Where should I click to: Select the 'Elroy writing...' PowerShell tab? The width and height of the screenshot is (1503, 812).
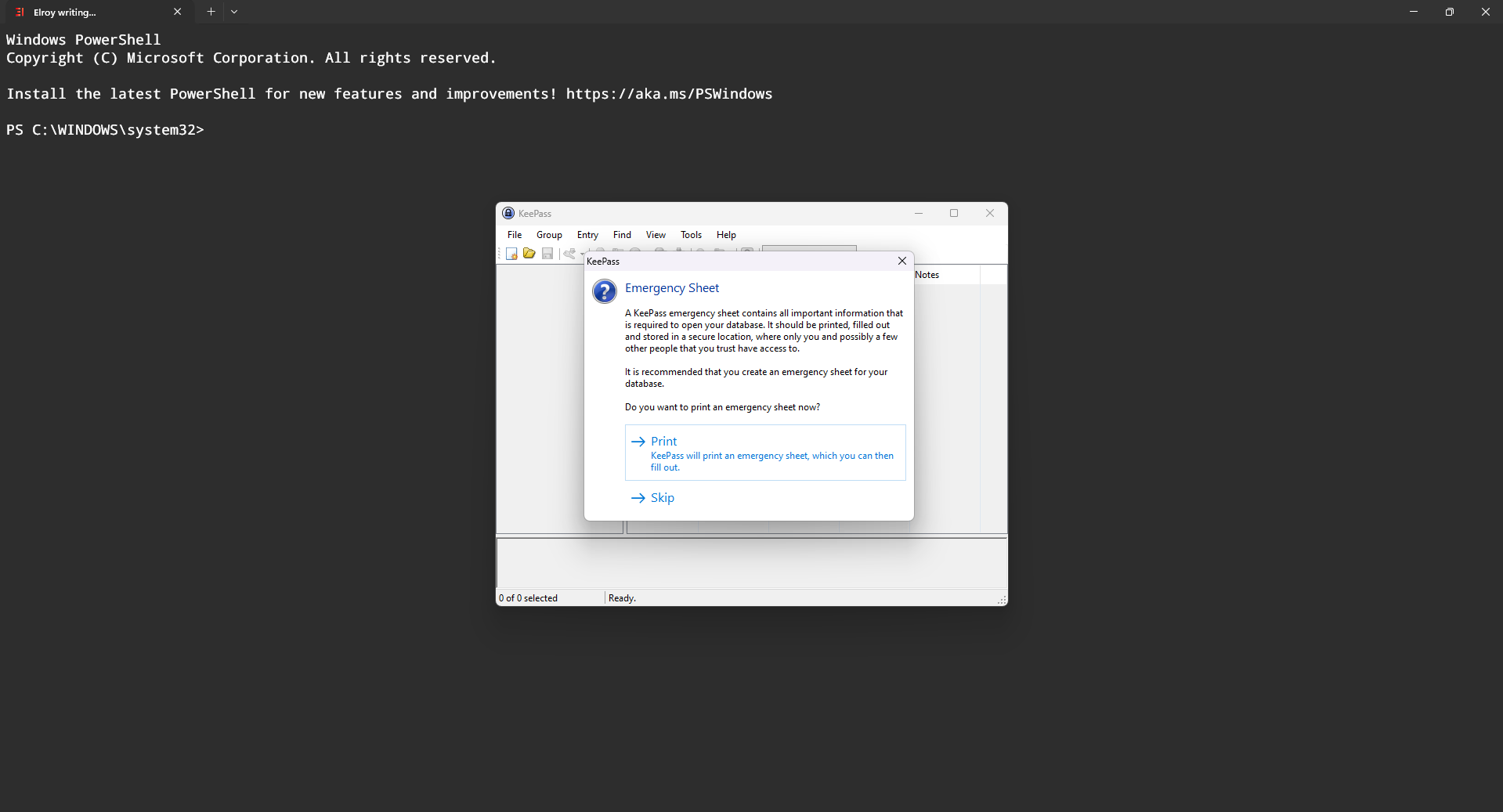click(x=98, y=12)
